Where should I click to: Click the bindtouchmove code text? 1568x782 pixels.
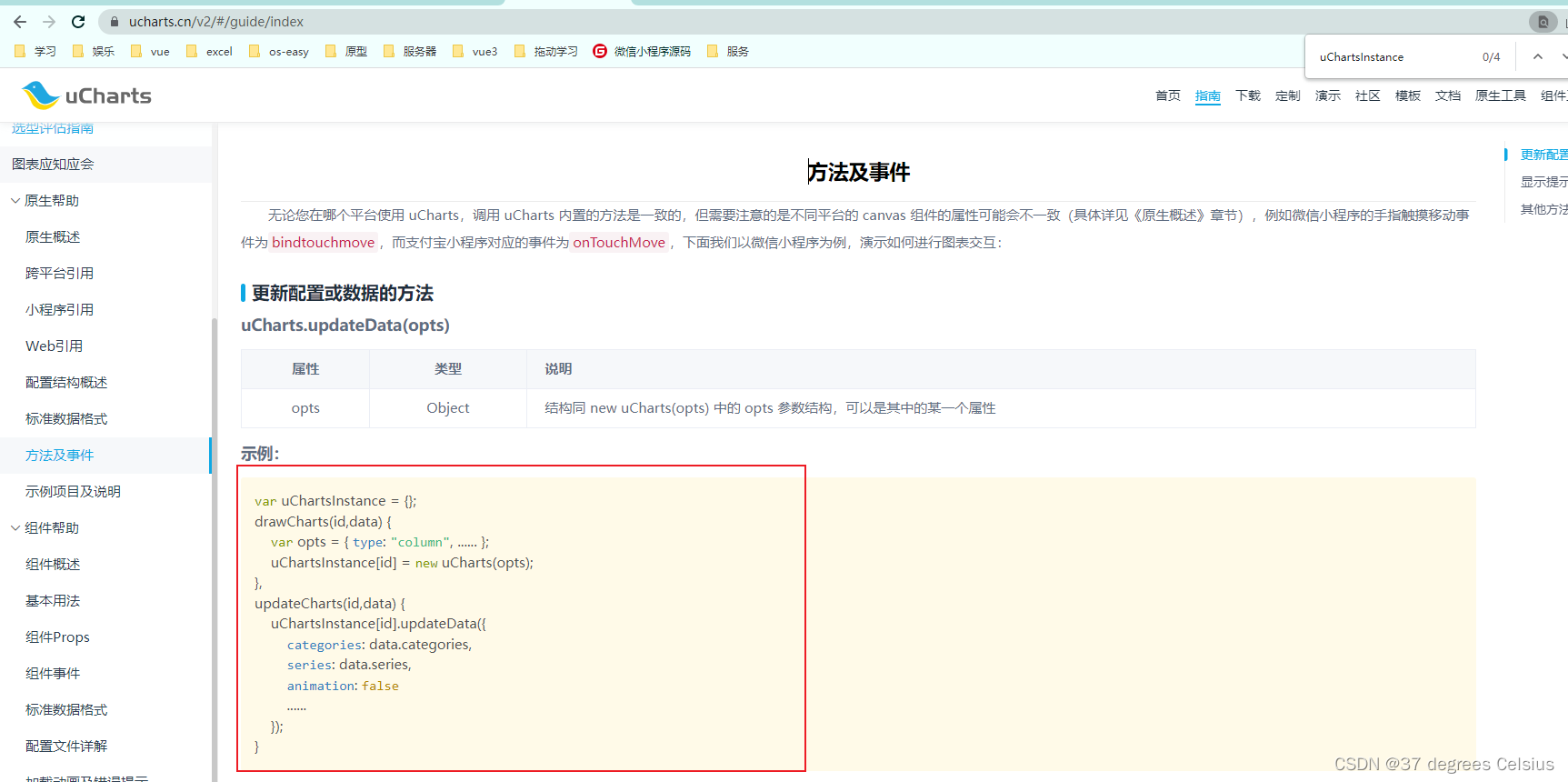(x=324, y=242)
